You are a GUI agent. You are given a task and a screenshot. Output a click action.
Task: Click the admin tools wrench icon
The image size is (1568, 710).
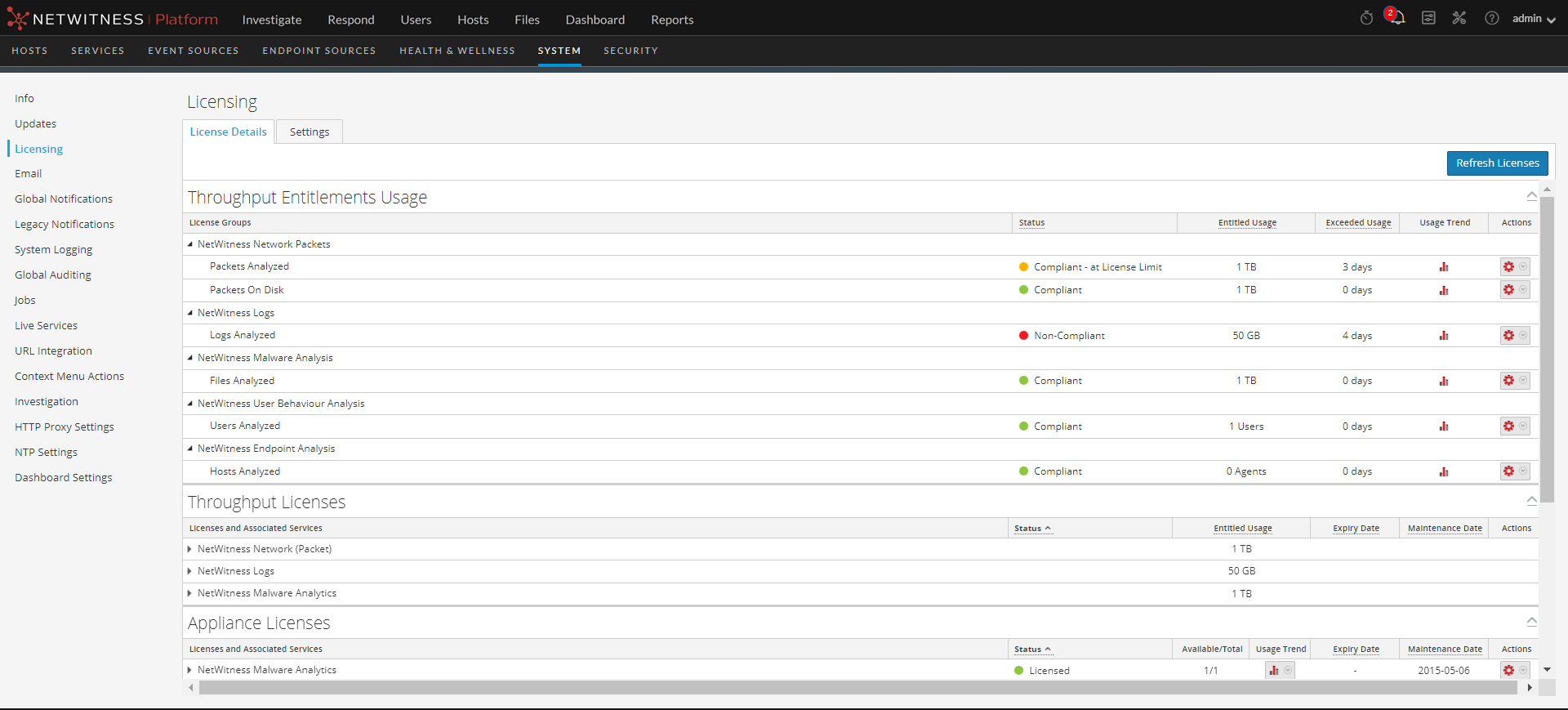1459,18
